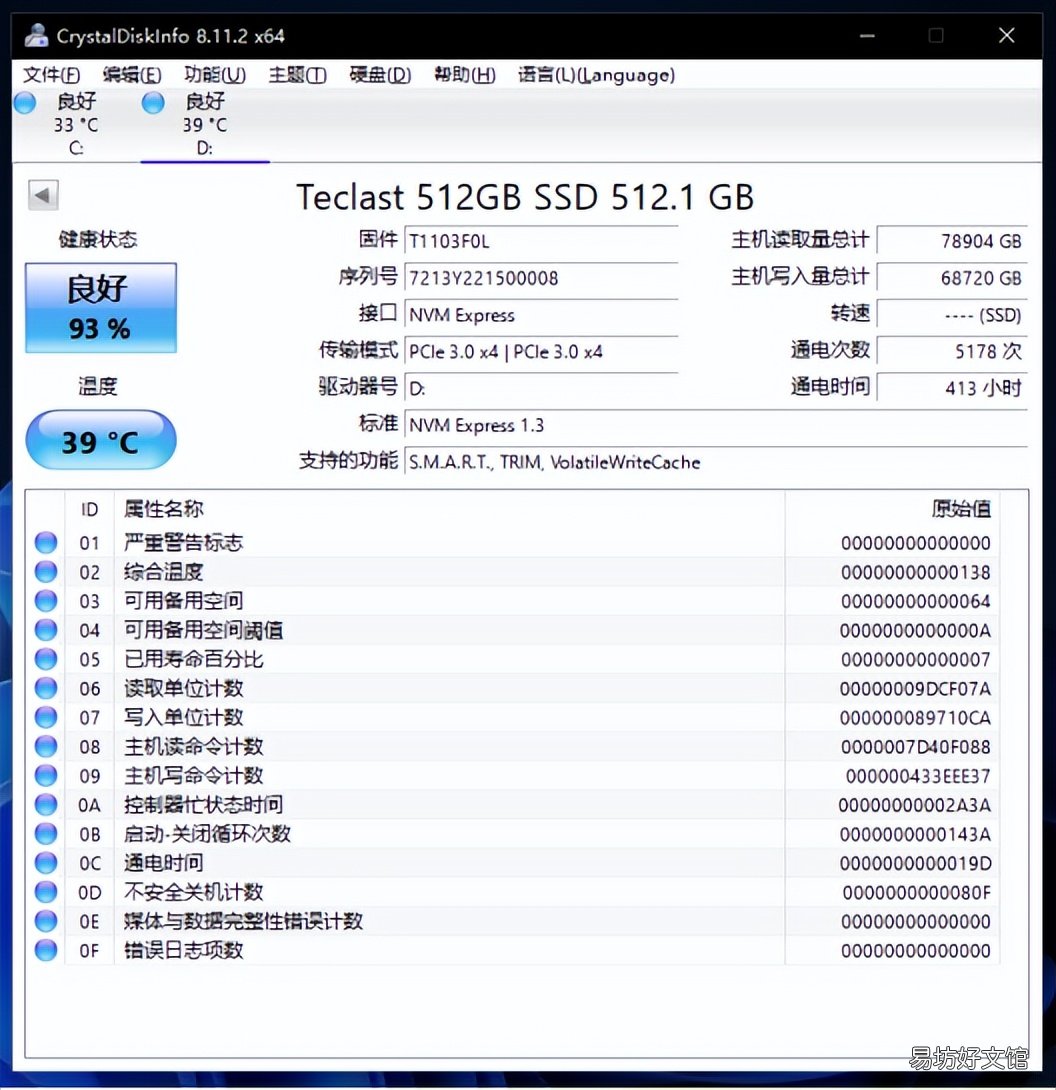The width and height of the screenshot is (1056, 1090).
Task: Click the 传输模式 field PCIe 3.0 x4
Action: 541,351
